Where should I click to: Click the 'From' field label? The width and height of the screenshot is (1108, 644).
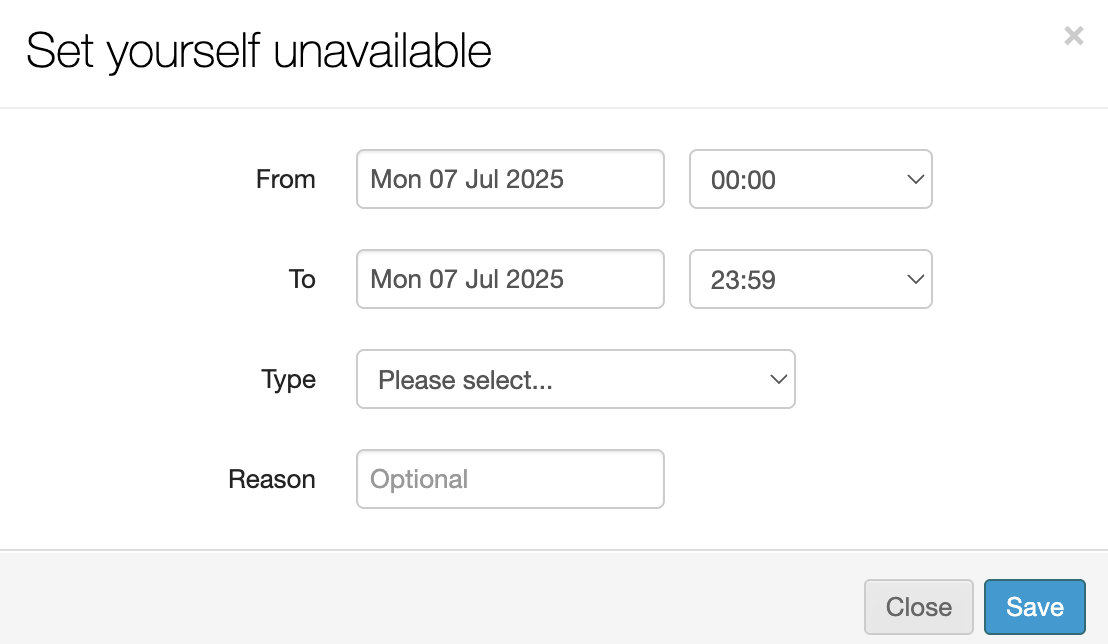285,179
